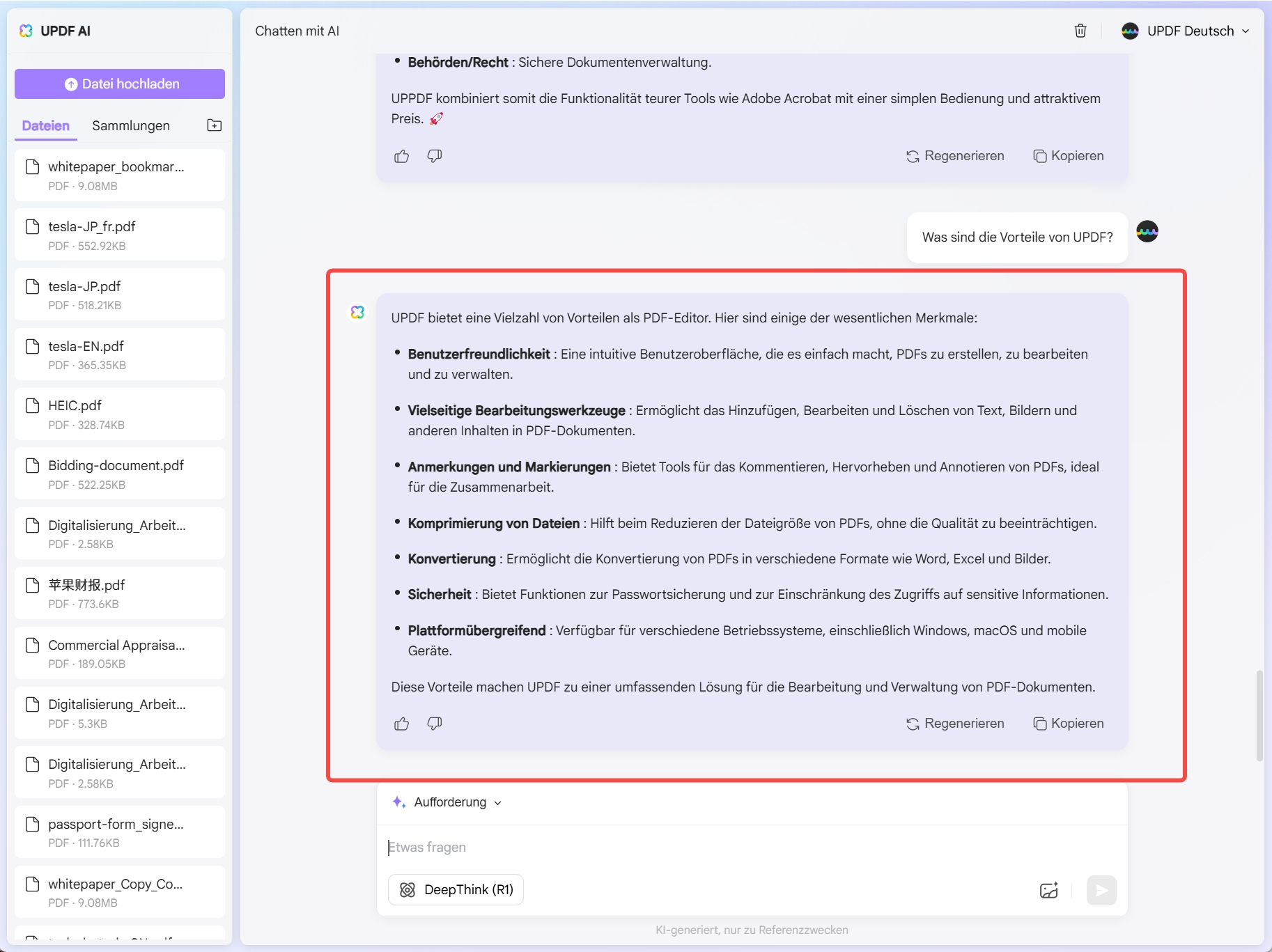Thumbs up the Adobe Acrobat response
1272x952 pixels.
pyautogui.click(x=402, y=156)
